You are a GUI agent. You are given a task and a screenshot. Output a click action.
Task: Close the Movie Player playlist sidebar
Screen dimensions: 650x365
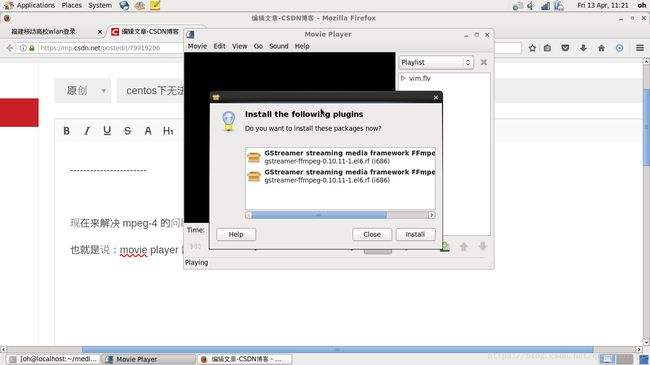[x=484, y=62]
